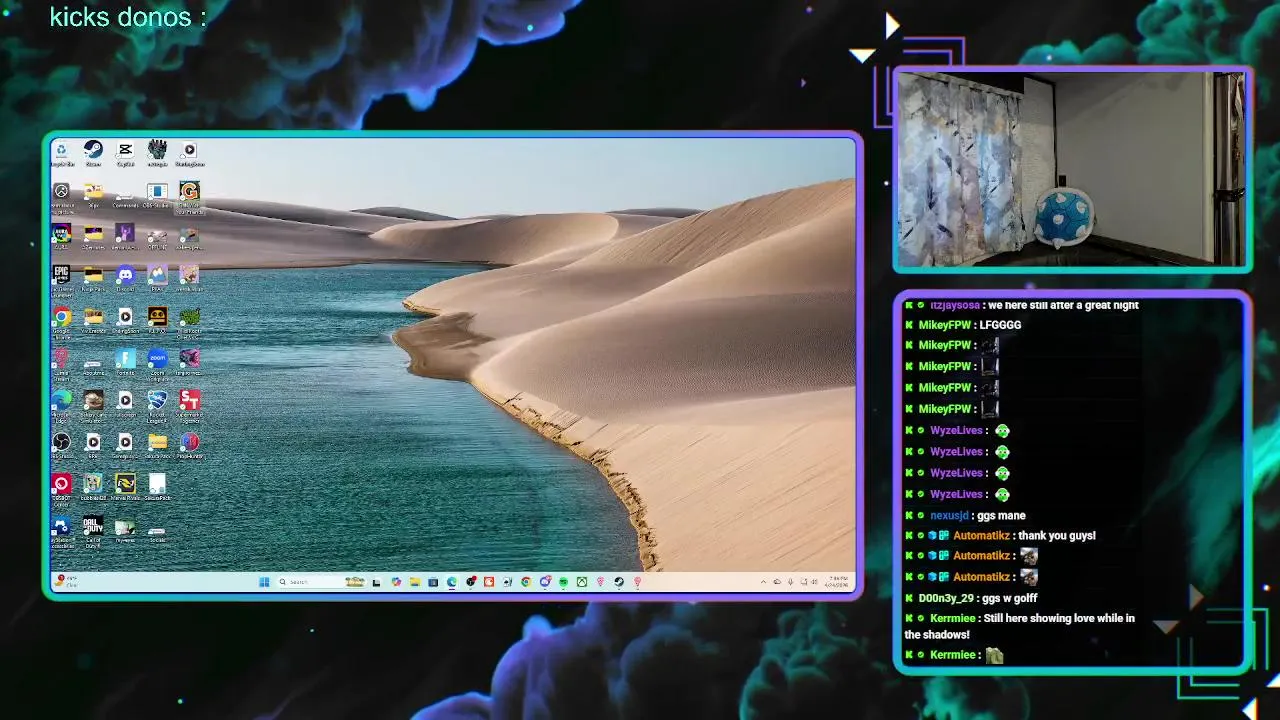Image resolution: width=1280 pixels, height=720 pixels.
Task: Click D00n3y_29's "ggs w golff" message
Action: [1009, 598]
